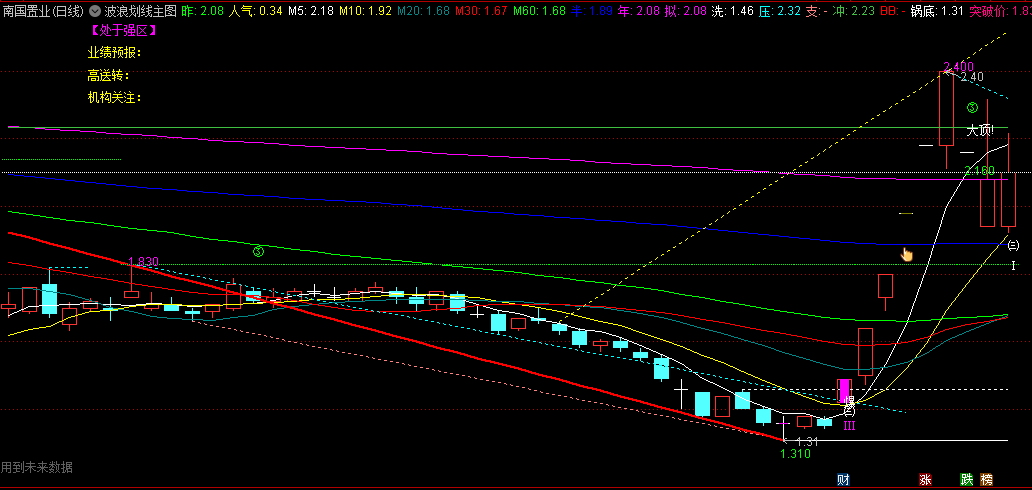Image resolution: width=1032 pixels, height=490 pixels.
Task: Click the M20: 1.68 indicator value
Action: (423, 11)
